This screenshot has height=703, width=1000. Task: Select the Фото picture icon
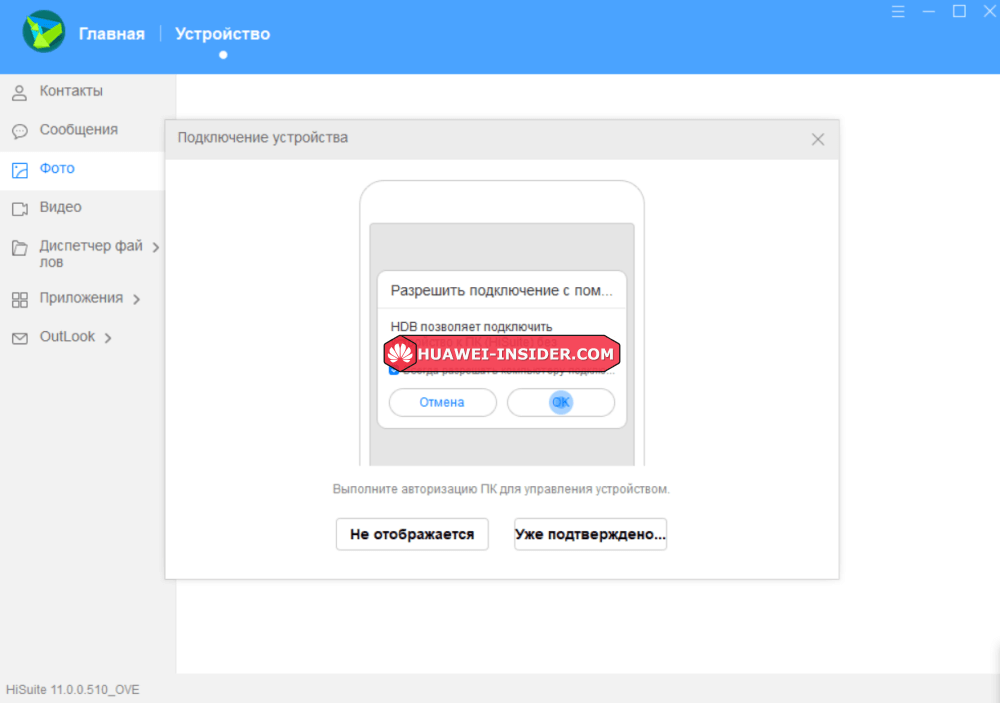(19, 170)
